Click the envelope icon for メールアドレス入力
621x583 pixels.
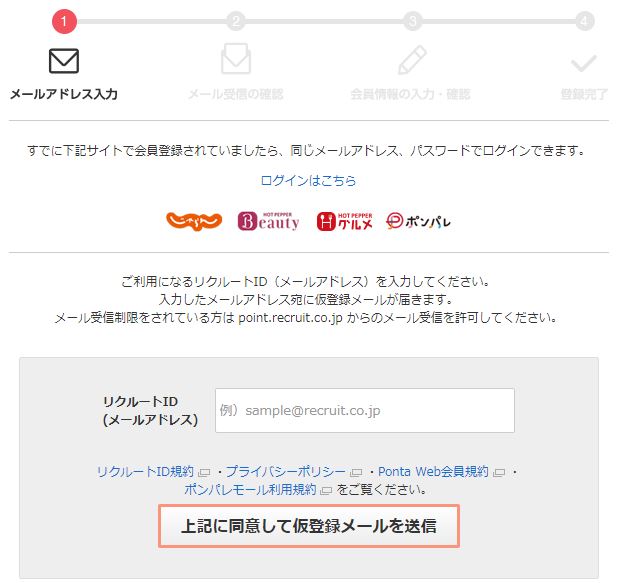pos(64,61)
